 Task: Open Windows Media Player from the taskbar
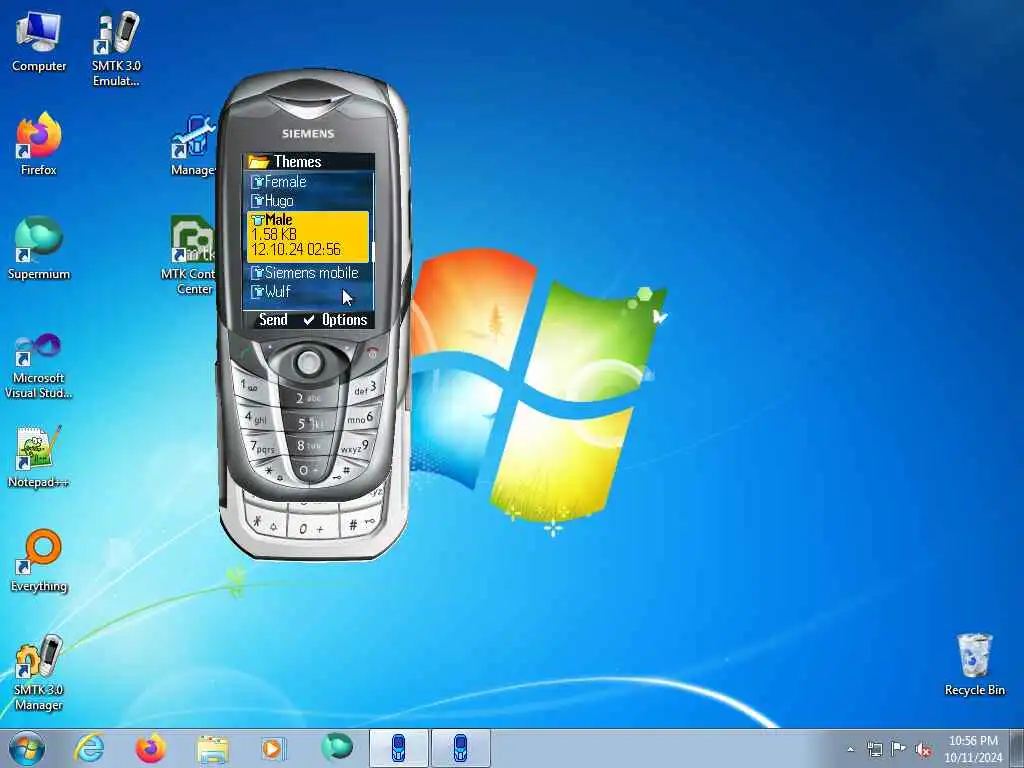coord(273,748)
